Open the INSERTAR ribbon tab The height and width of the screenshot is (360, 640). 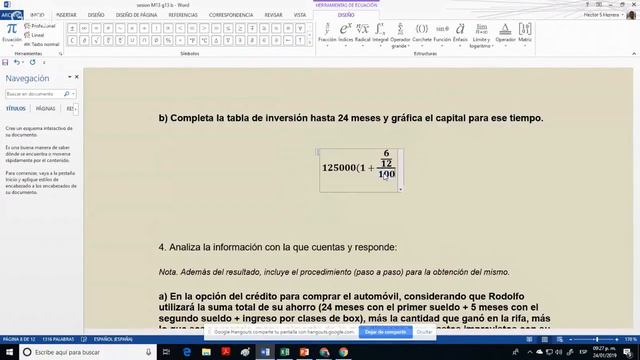[66, 15]
